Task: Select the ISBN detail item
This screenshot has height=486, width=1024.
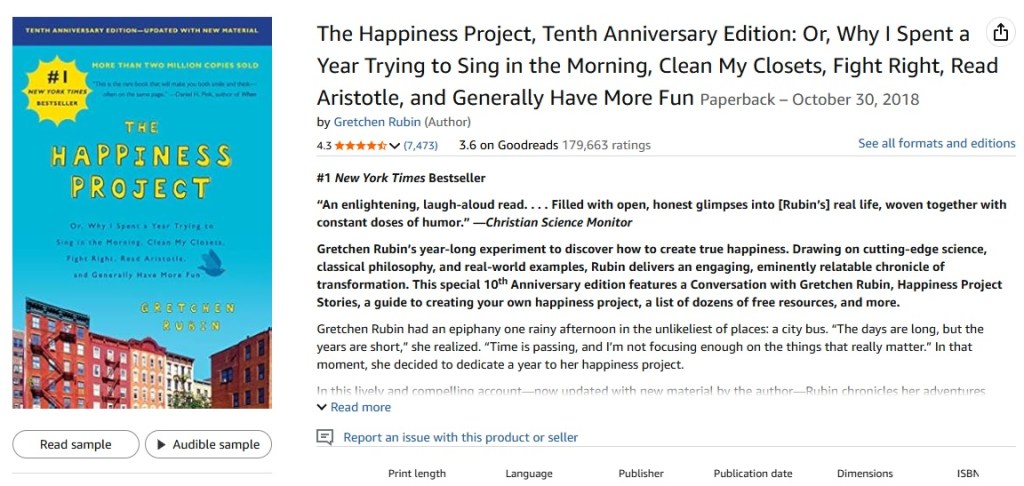Action: pos(967,473)
